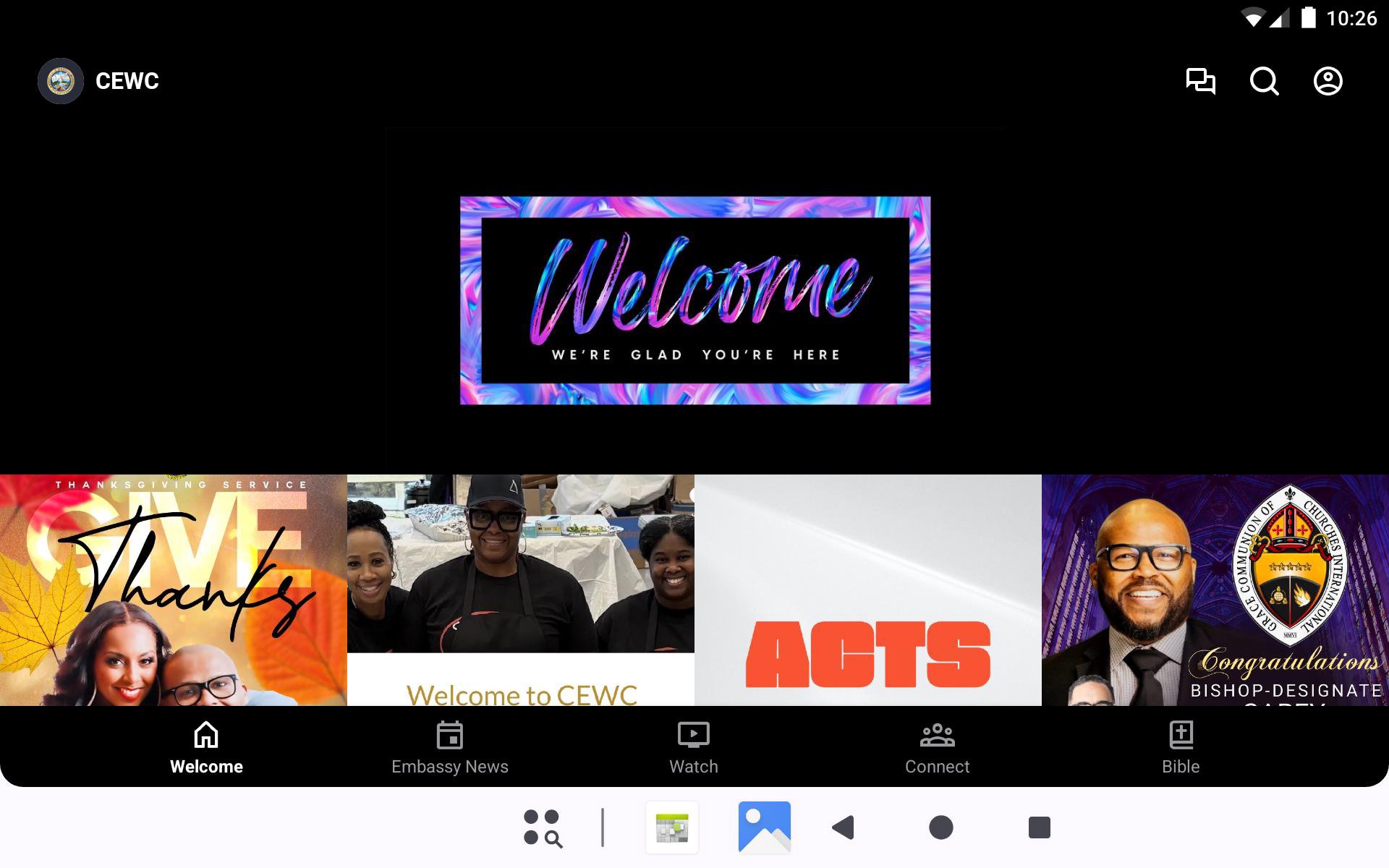
Task: Open the Welcome to CEWC card
Action: tap(521, 590)
